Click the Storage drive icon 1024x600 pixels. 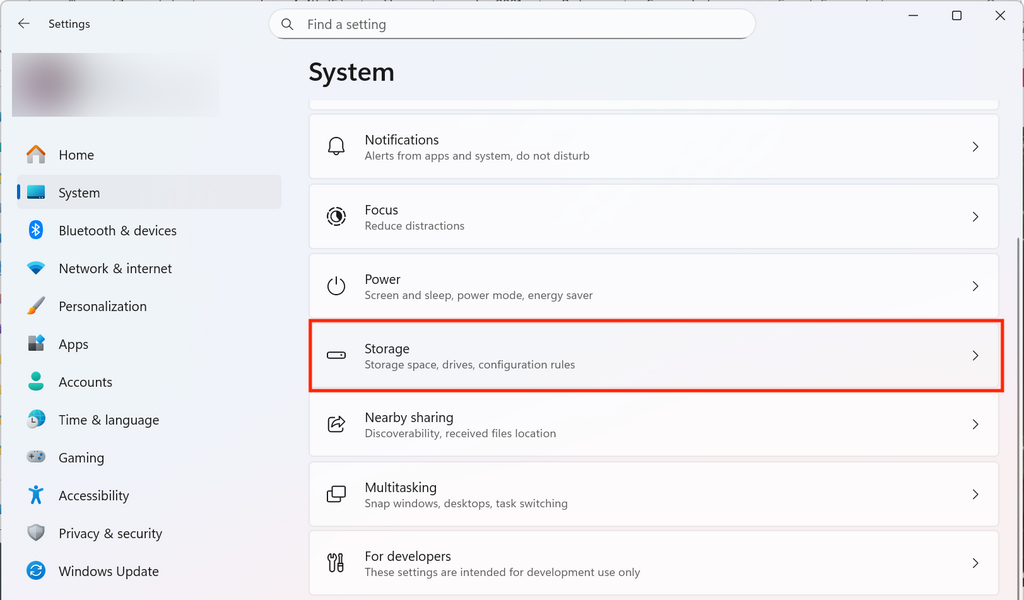(x=338, y=355)
